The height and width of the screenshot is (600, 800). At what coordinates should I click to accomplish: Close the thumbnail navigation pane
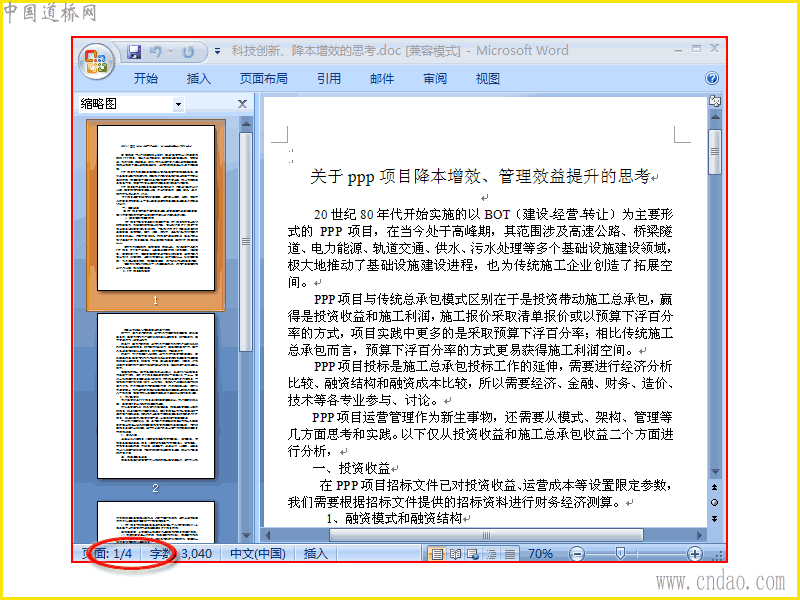click(242, 104)
